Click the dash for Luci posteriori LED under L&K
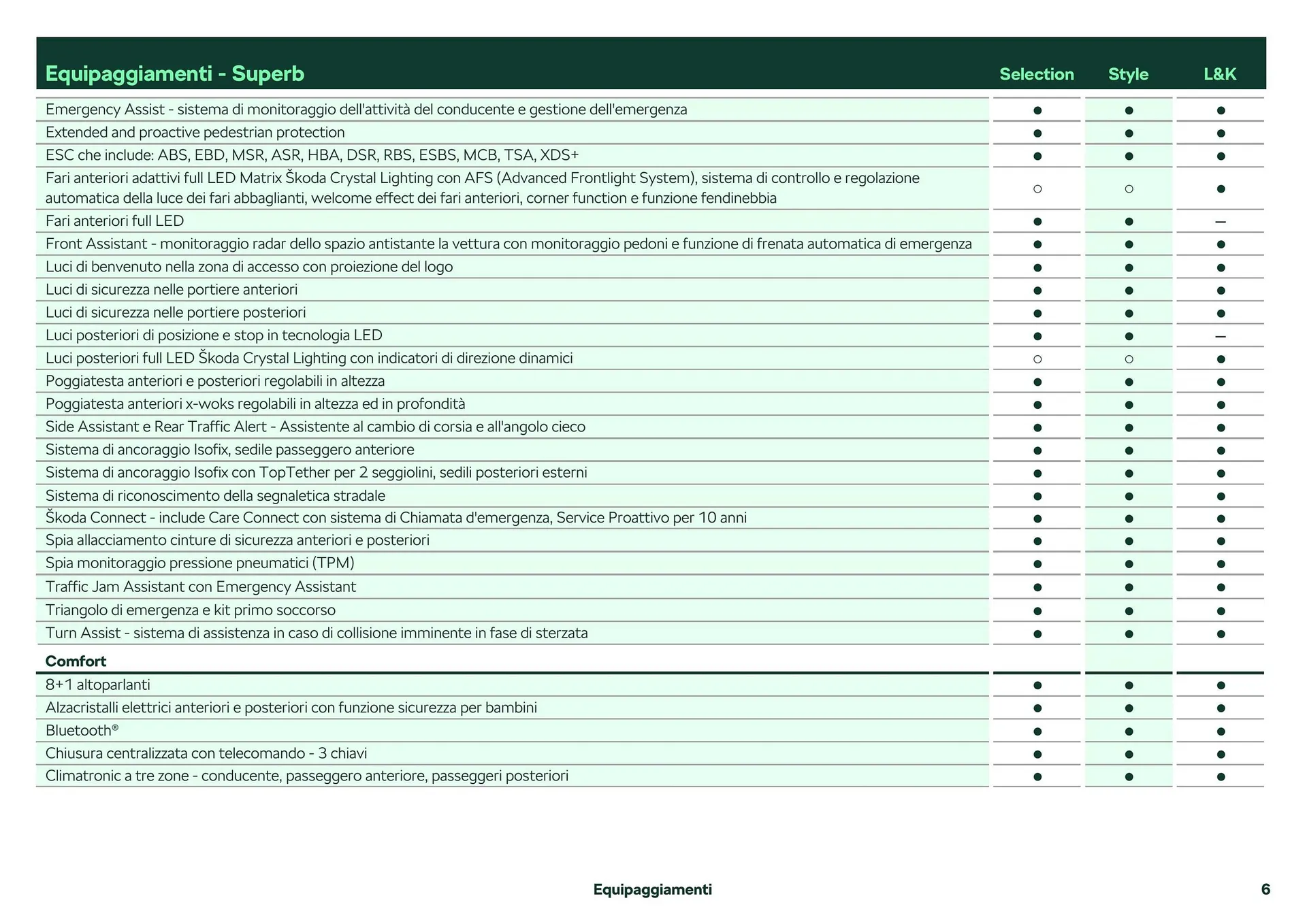Image resolution: width=1307 pixels, height=924 pixels. point(1221,335)
